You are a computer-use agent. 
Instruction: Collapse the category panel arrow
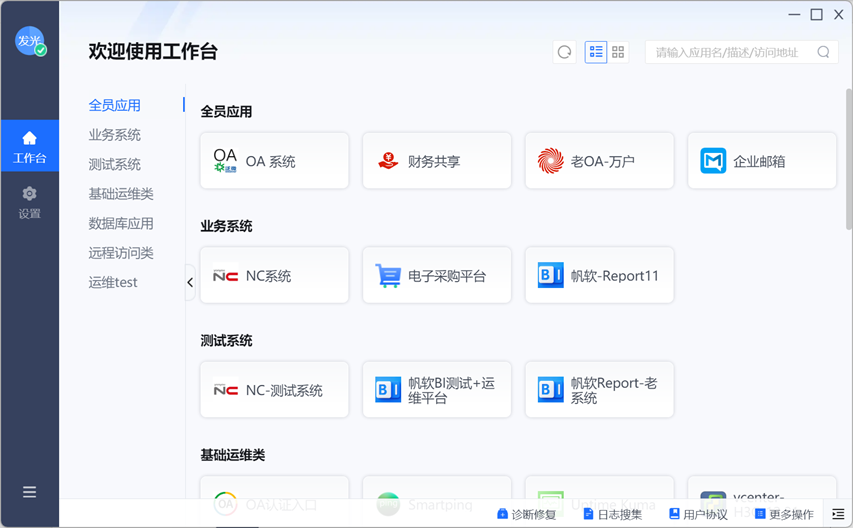[x=190, y=282]
